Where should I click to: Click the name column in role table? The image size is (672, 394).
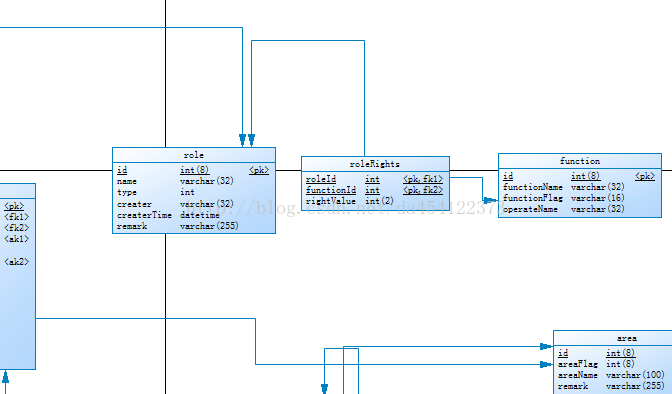[x=127, y=181]
